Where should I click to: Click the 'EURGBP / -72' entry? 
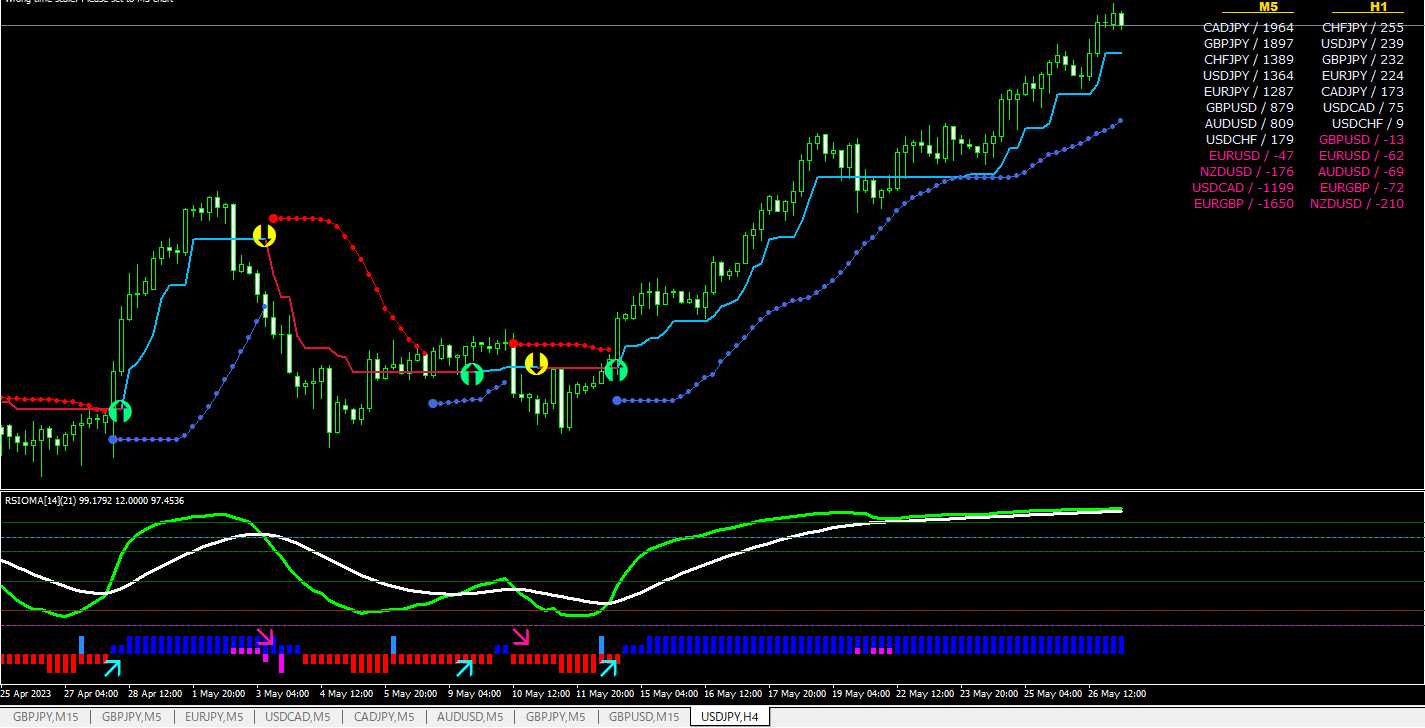click(x=1362, y=188)
